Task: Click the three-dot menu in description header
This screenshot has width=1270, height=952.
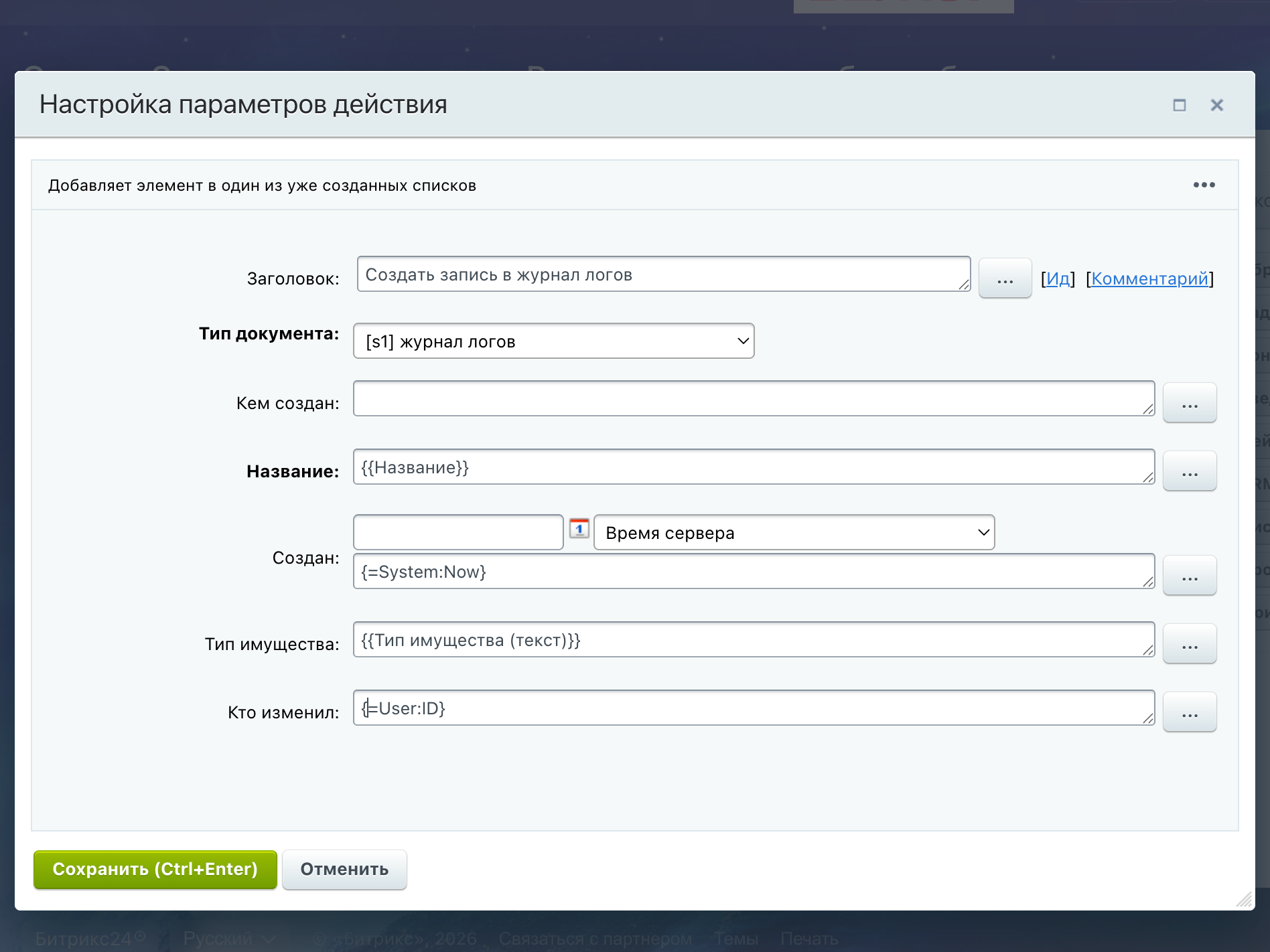Action: [x=1204, y=185]
